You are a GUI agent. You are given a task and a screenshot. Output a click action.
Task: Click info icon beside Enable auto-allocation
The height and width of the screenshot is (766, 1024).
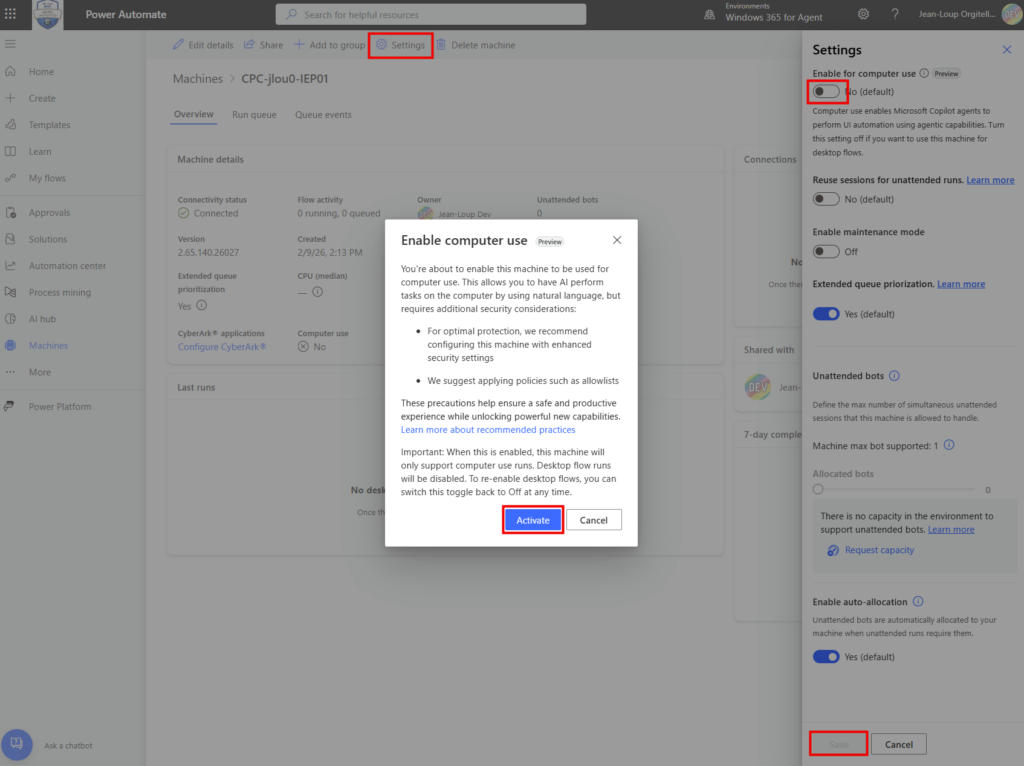917,602
